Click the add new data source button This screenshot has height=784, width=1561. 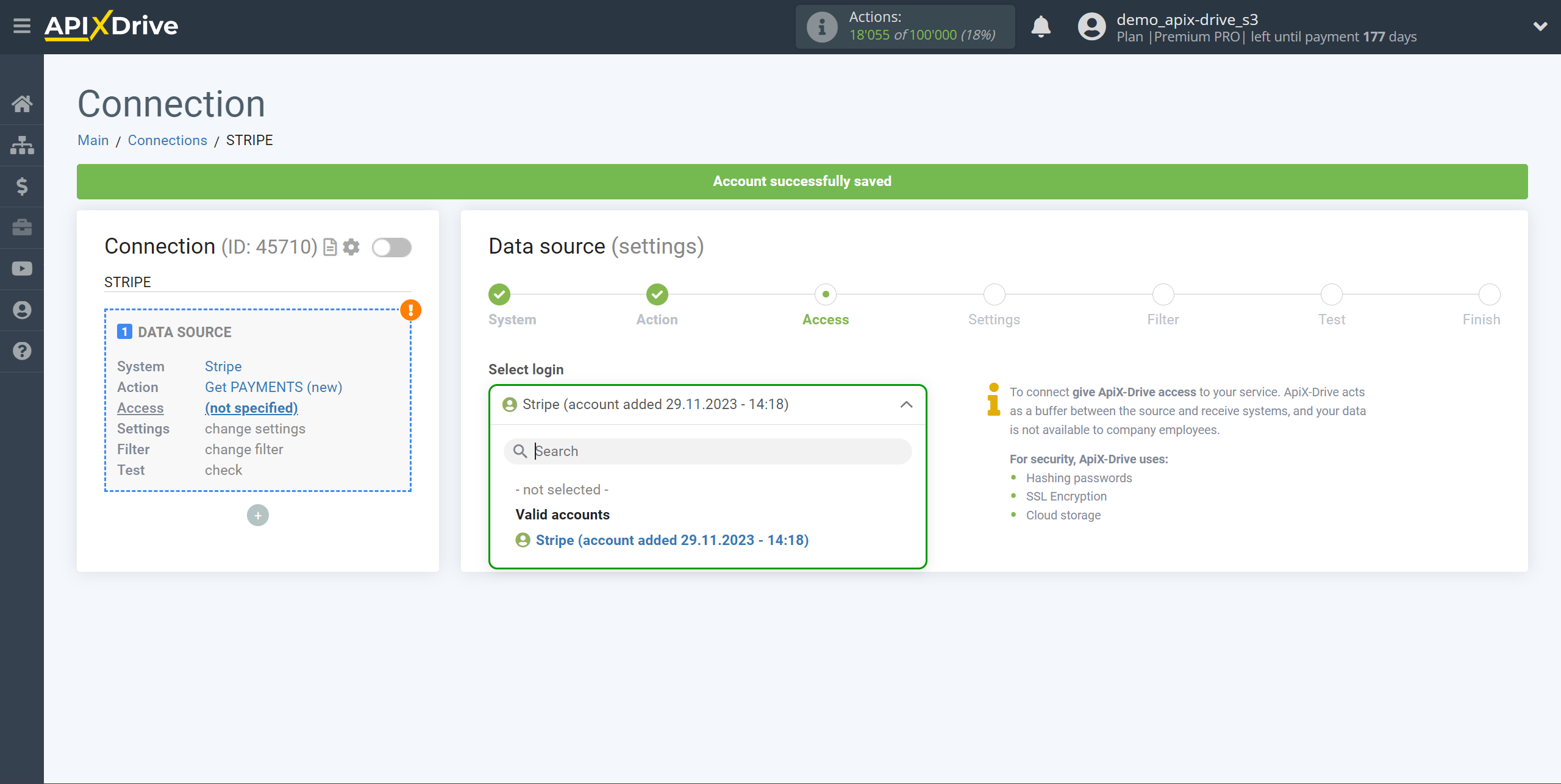coord(258,515)
